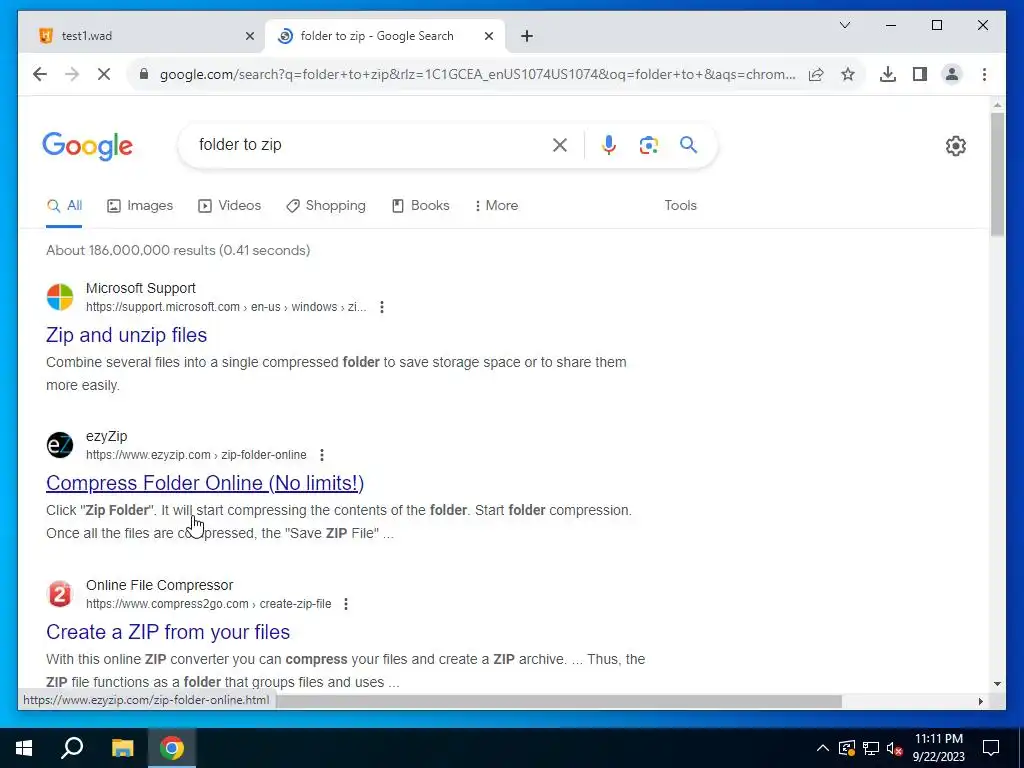Screen dimensions: 1024x768
Task: Bookmark this page with the star icon
Action: (848, 74)
